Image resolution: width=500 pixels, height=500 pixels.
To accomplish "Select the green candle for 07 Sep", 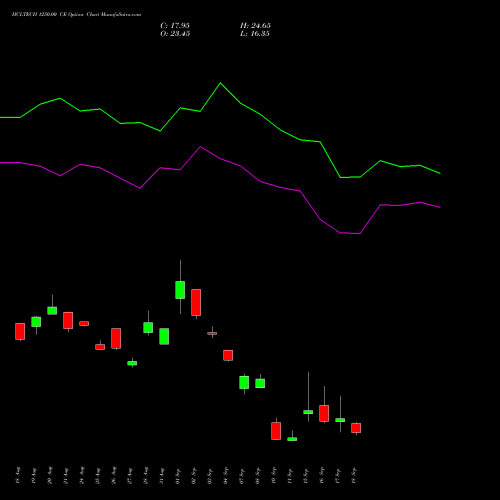I will point(244,382).
